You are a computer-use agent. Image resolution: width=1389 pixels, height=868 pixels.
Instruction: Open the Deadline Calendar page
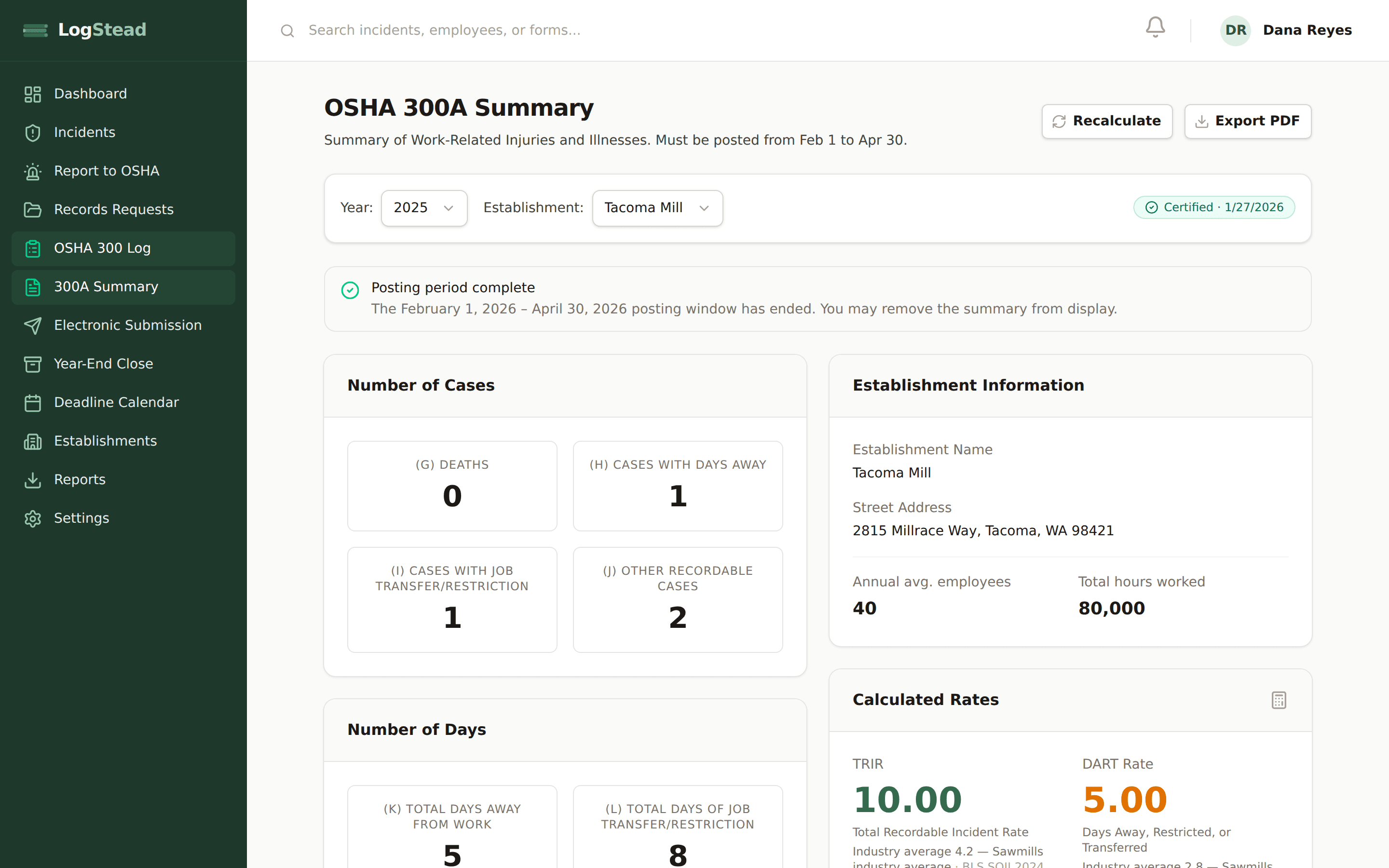(123, 403)
